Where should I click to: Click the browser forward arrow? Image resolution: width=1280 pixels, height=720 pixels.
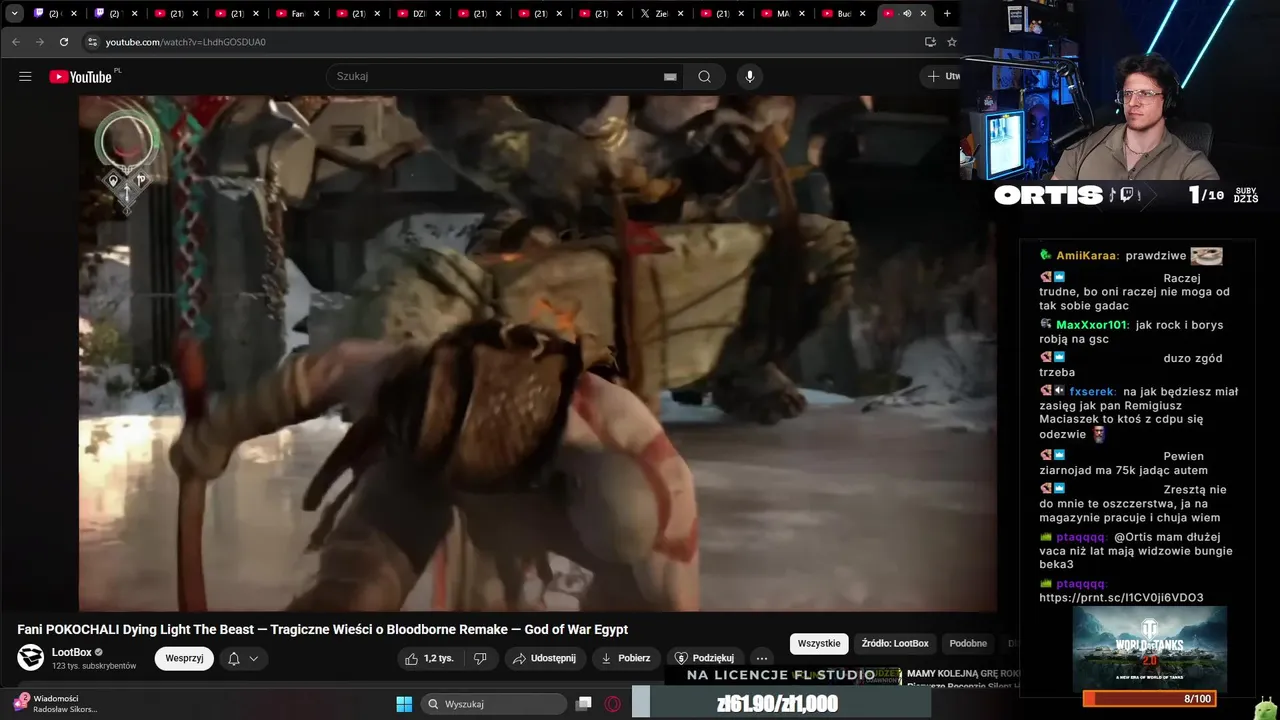[39, 42]
